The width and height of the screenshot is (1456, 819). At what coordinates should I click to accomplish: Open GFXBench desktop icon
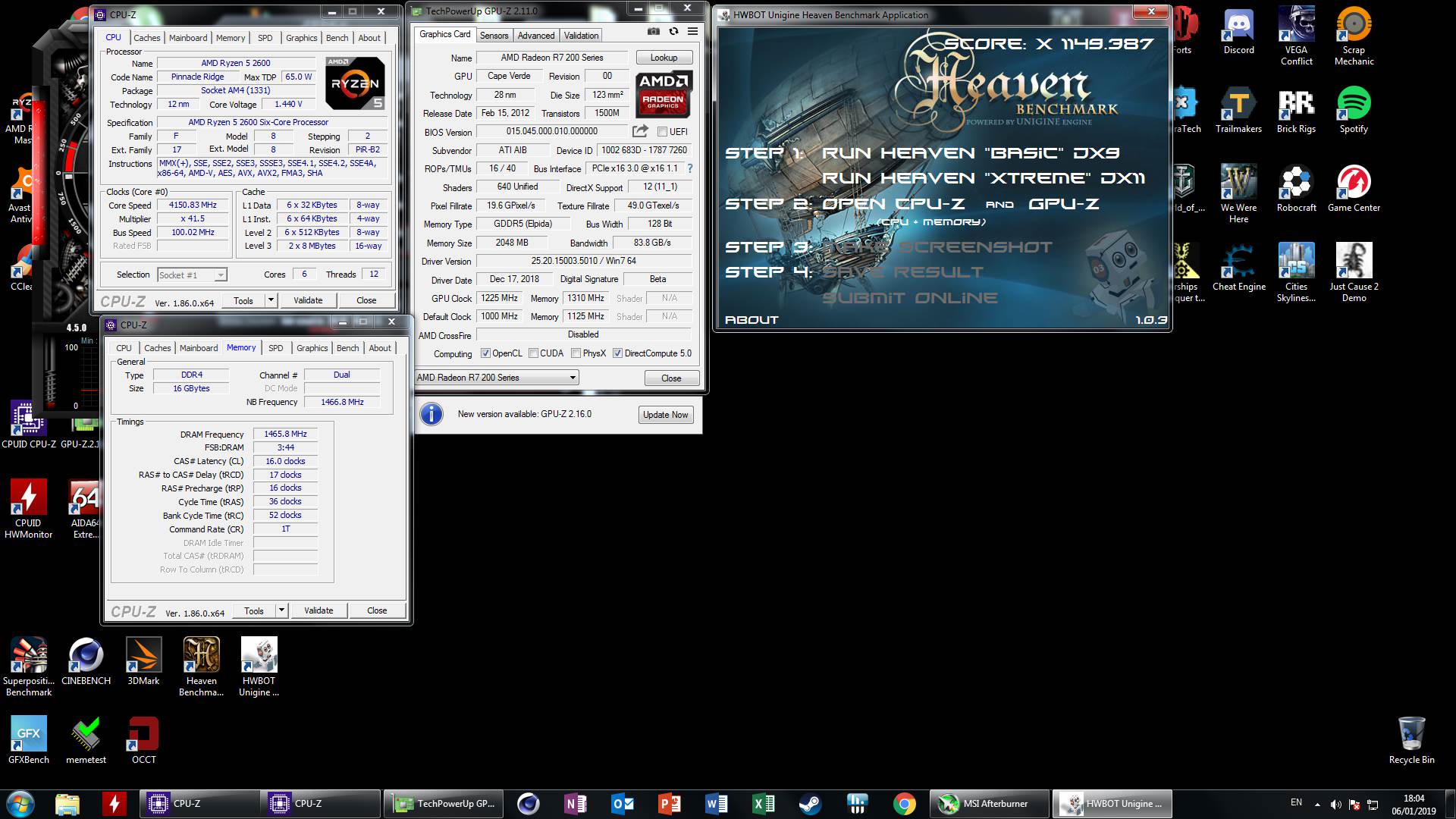point(28,741)
